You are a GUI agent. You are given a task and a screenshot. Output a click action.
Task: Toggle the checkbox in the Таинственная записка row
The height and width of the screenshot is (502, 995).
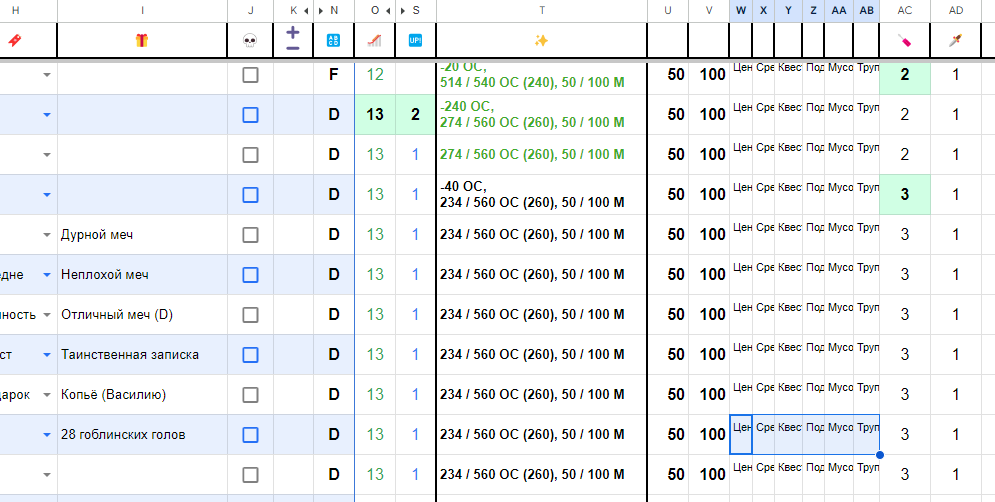coord(250,355)
